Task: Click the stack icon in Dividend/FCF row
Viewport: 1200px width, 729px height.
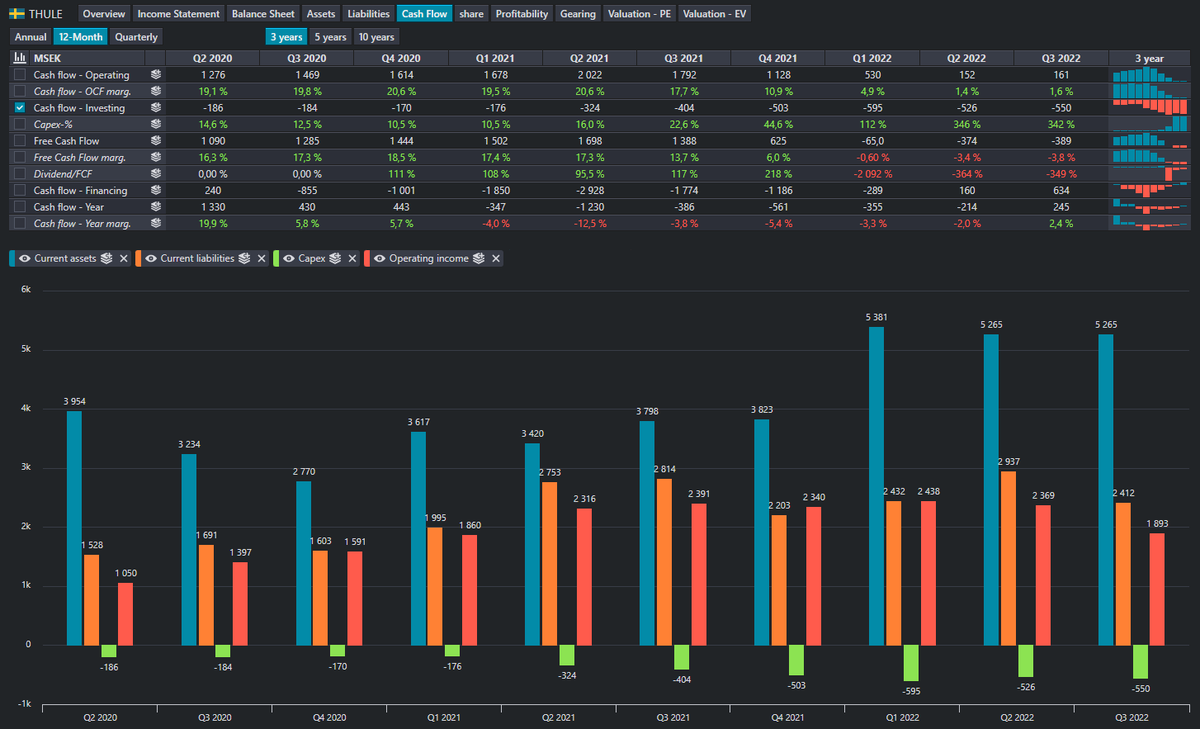Action: [156, 173]
